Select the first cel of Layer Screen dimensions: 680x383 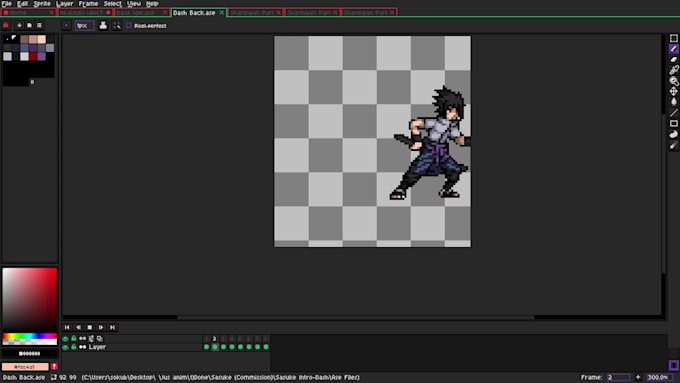click(x=206, y=347)
